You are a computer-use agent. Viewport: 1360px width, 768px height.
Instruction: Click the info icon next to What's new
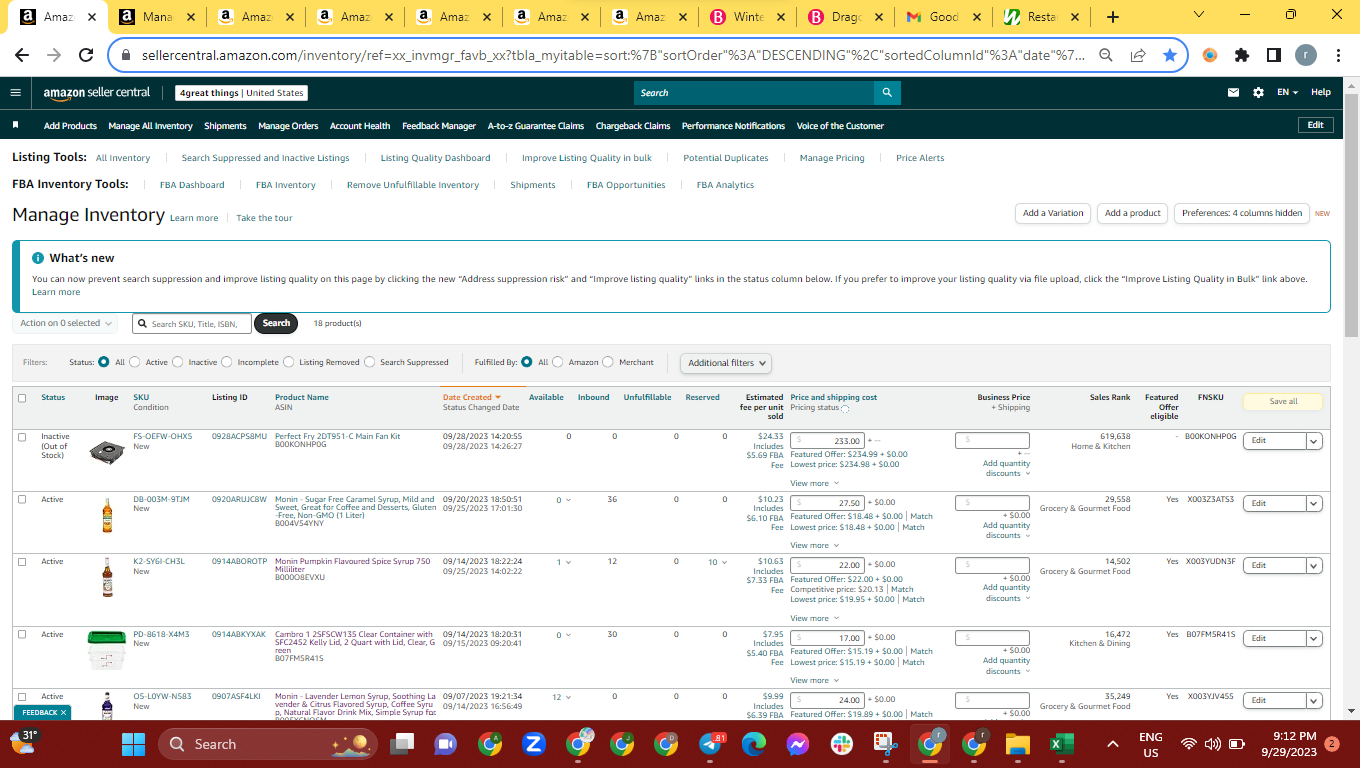pyautogui.click(x=38, y=258)
